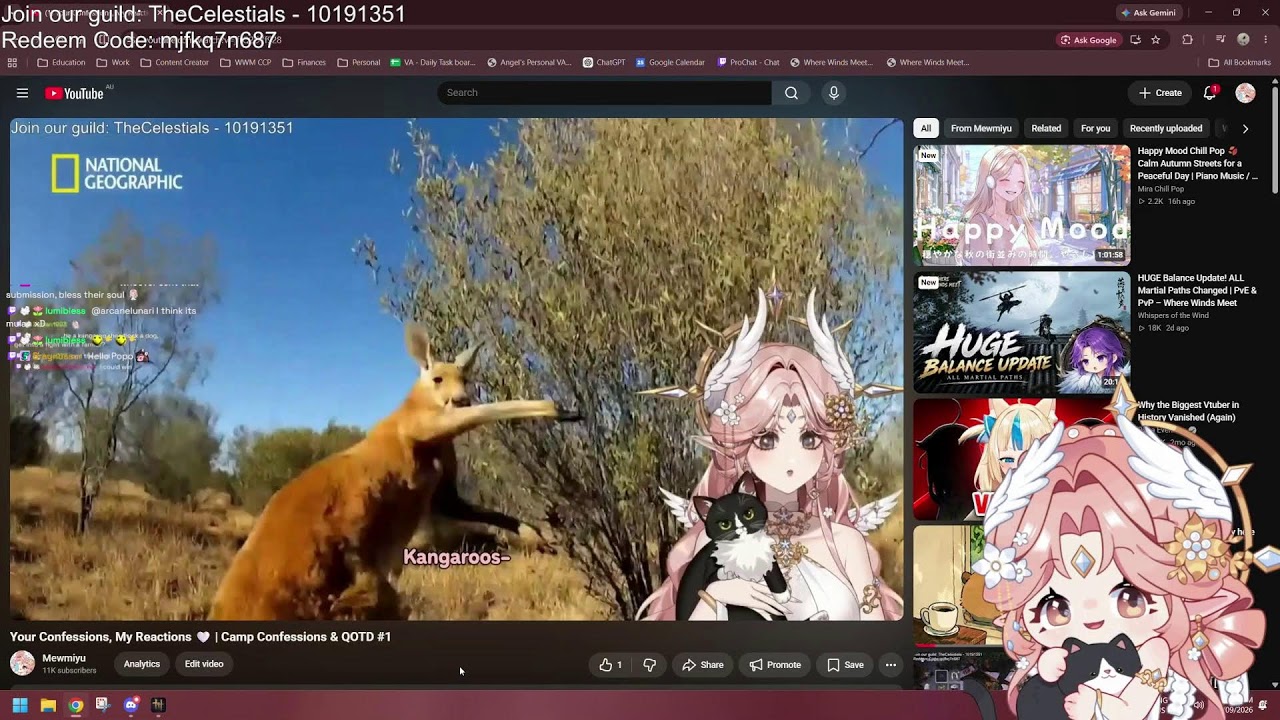Select the Recently uploaded chip
The width and height of the screenshot is (1280, 720).
coord(1165,128)
